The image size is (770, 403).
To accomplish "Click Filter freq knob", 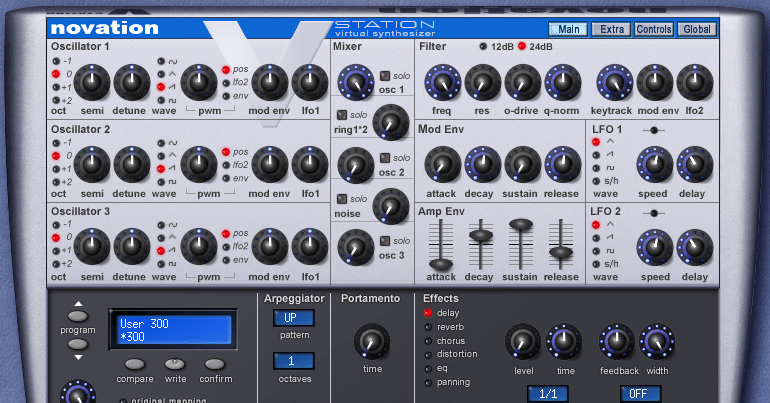I will 442,82.
